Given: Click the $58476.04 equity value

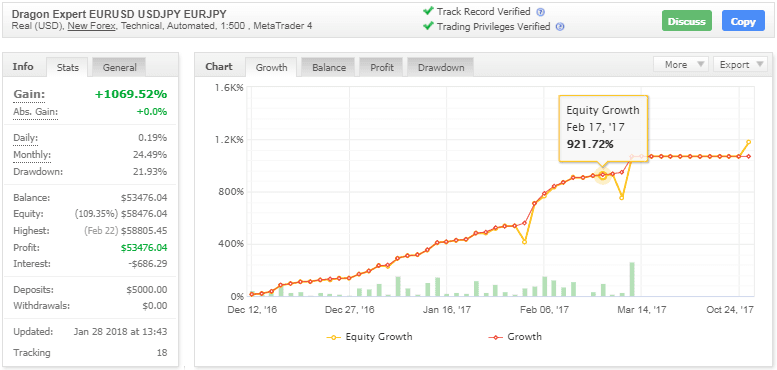Looking at the screenshot, I should (144, 214).
